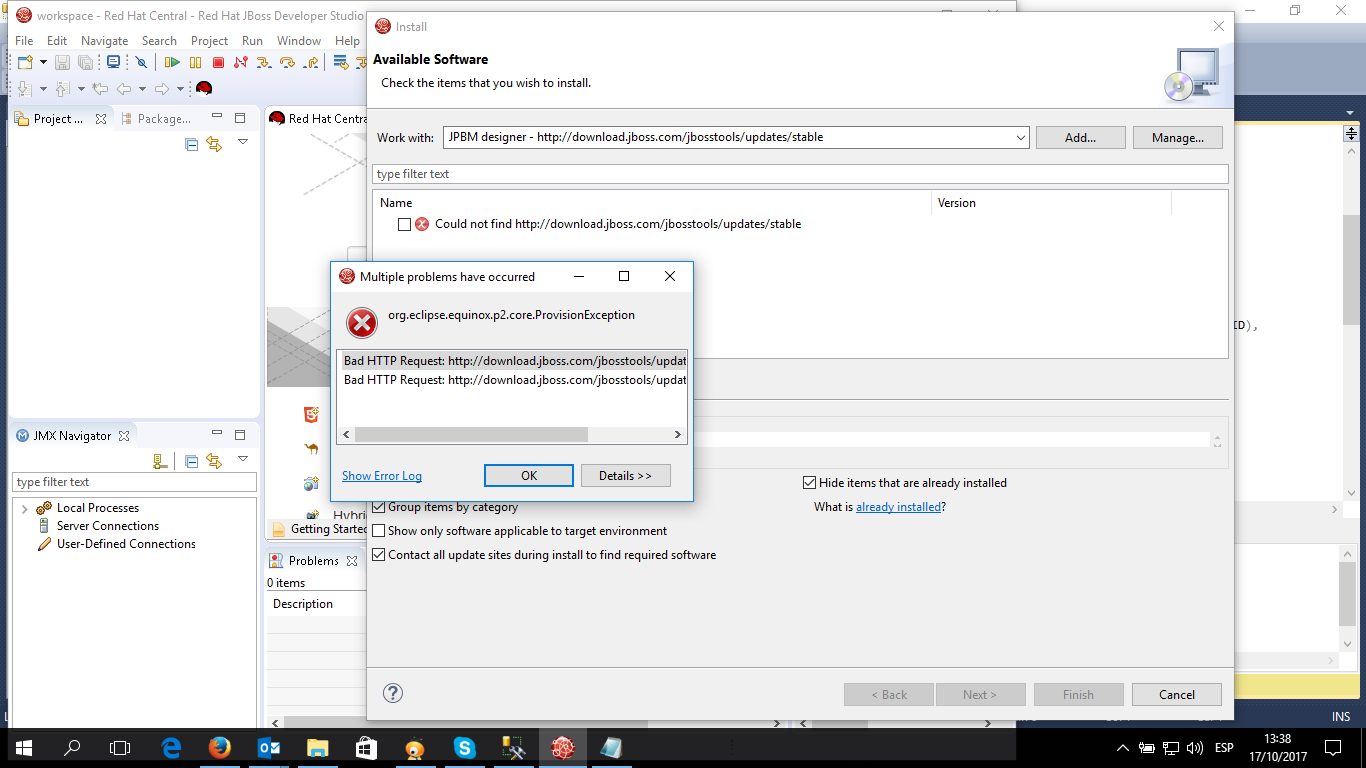The width and height of the screenshot is (1366, 768).
Task: Click the green Resume debug icon
Action: point(172,63)
